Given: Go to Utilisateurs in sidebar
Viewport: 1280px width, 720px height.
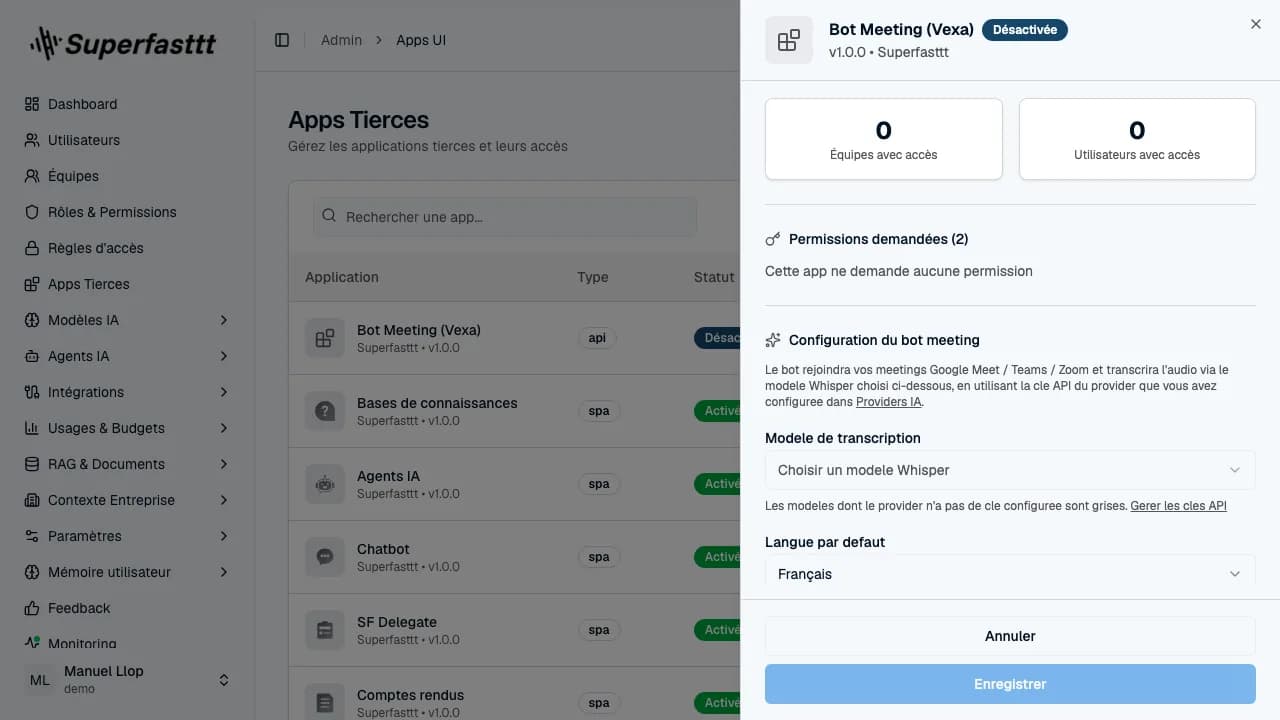Looking at the screenshot, I should (x=128, y=140).
